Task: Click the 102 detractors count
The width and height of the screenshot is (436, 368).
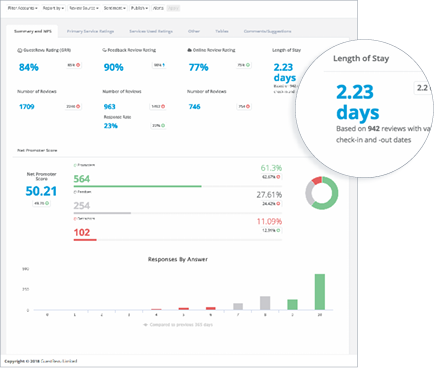Action: pos(82,232)
